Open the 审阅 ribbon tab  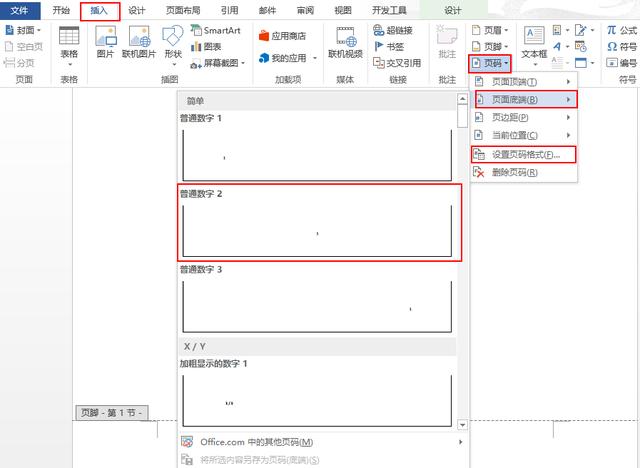point(305,10)
